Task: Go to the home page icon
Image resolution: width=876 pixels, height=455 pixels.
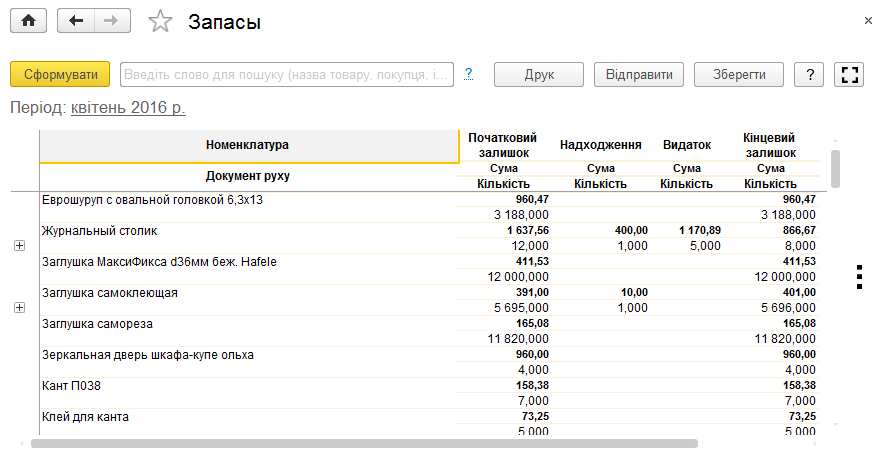Action: [x=28, y=21]
